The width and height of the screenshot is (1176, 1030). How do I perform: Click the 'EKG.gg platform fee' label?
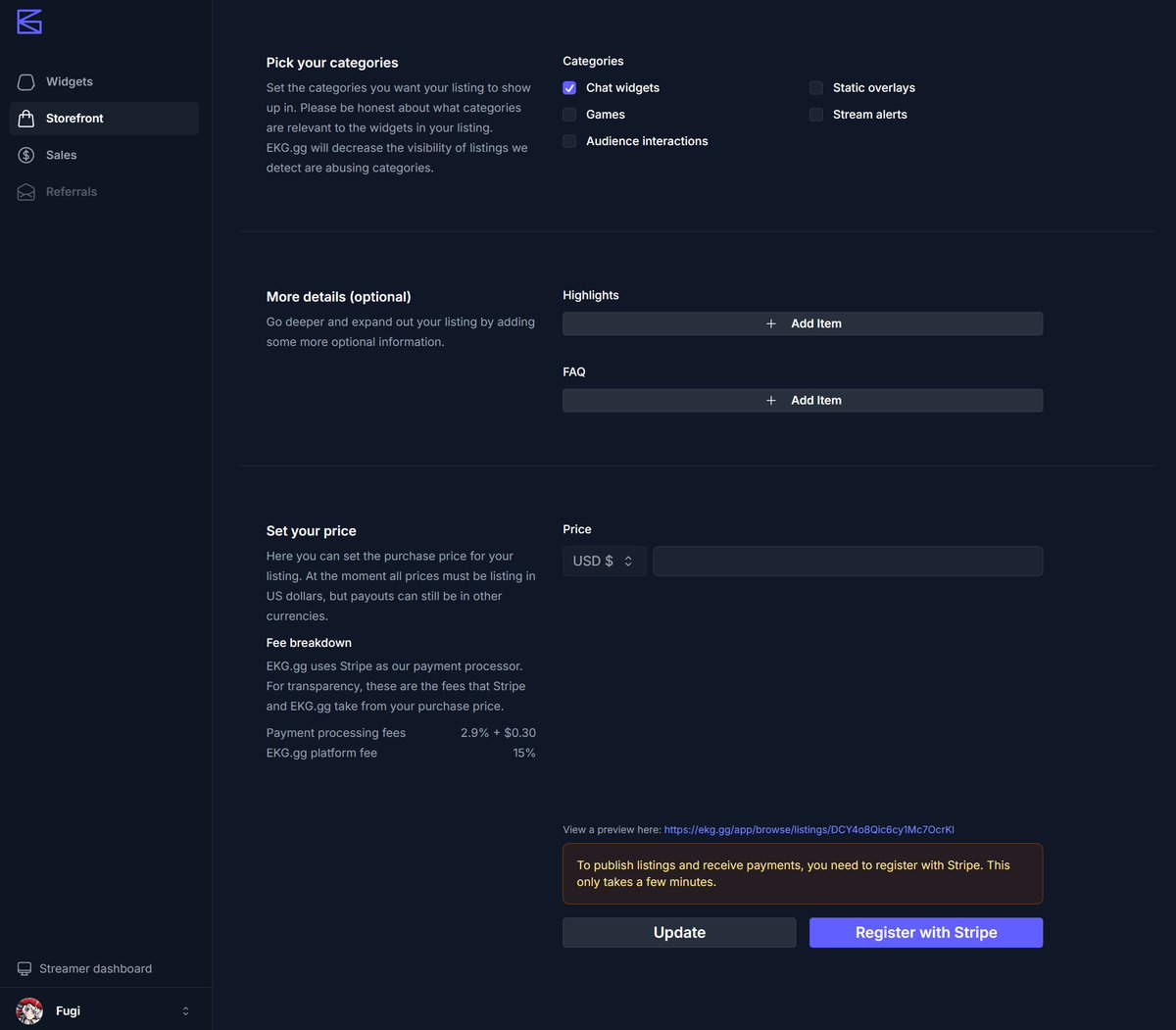pyautogui.click(x=321, y=754)
